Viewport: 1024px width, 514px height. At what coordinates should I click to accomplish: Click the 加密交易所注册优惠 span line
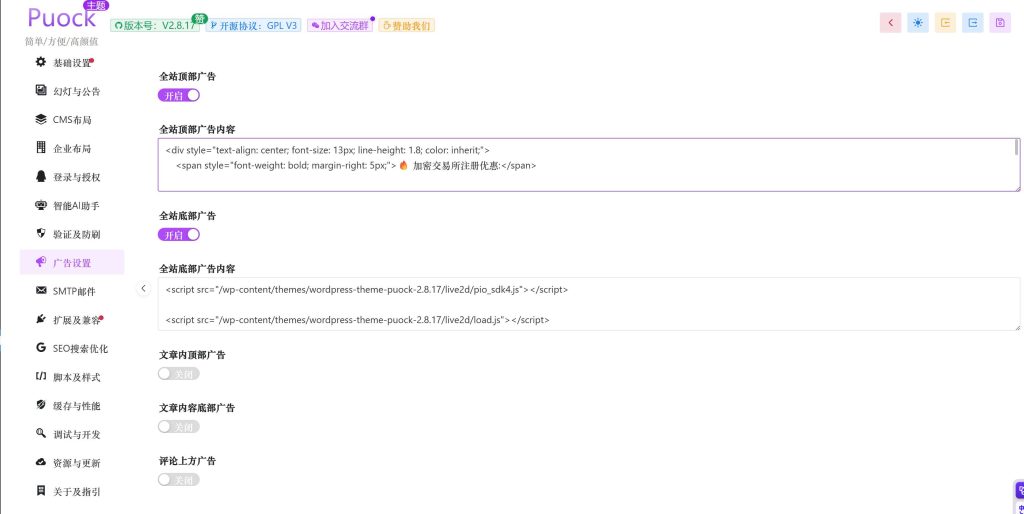[x=356, y=166]
